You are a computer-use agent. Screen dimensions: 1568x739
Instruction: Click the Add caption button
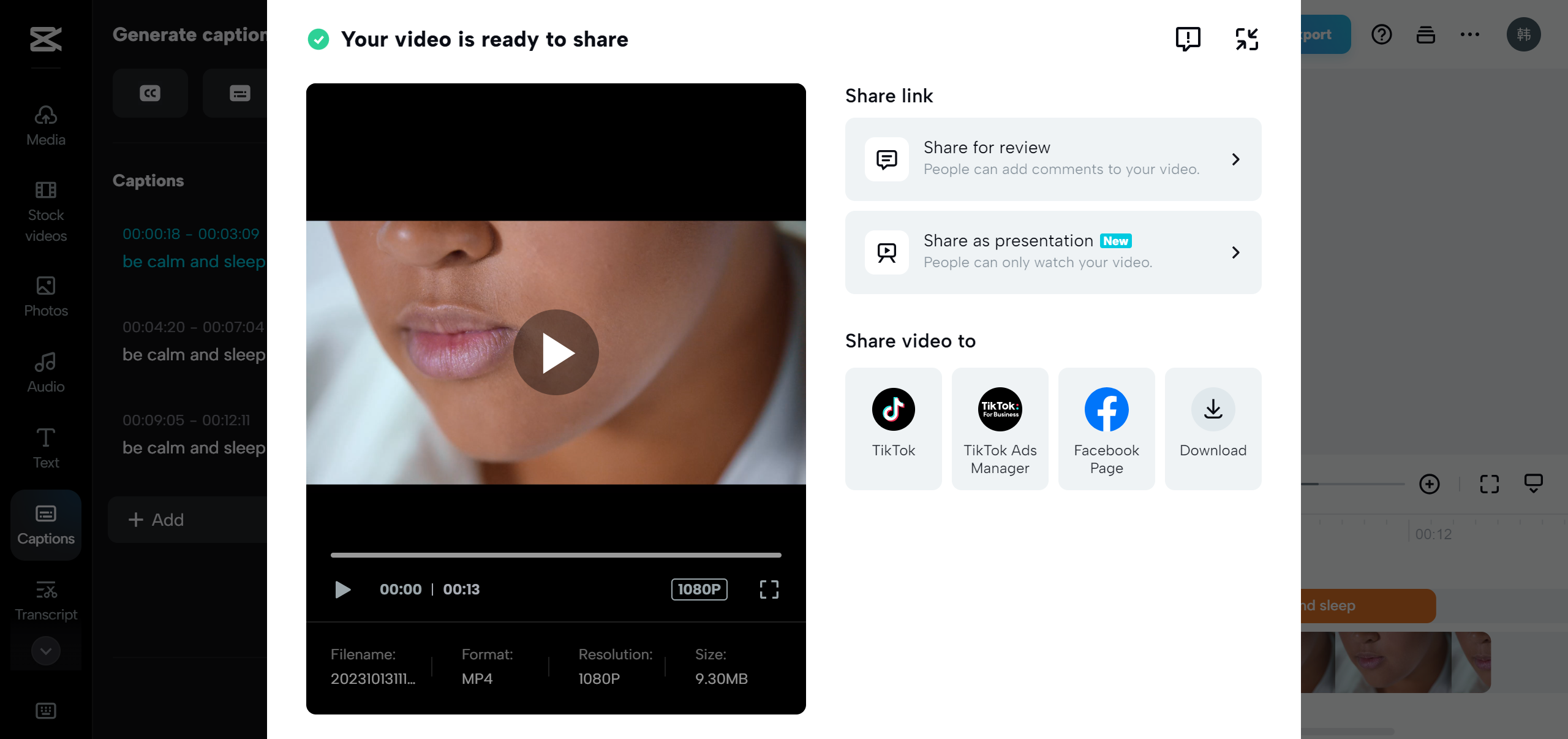click(x=157, y=520)
